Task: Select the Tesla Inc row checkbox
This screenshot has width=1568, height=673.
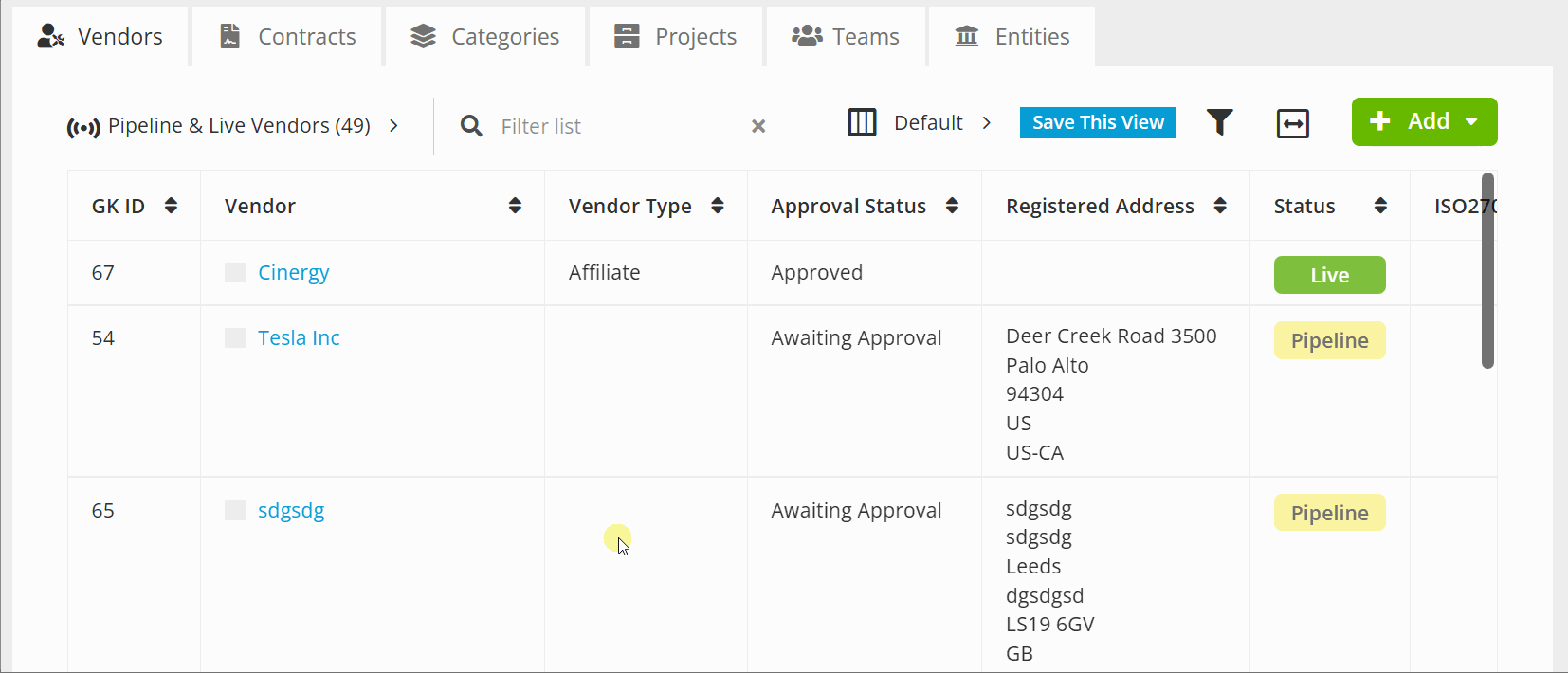Action: tap(235, 338)
